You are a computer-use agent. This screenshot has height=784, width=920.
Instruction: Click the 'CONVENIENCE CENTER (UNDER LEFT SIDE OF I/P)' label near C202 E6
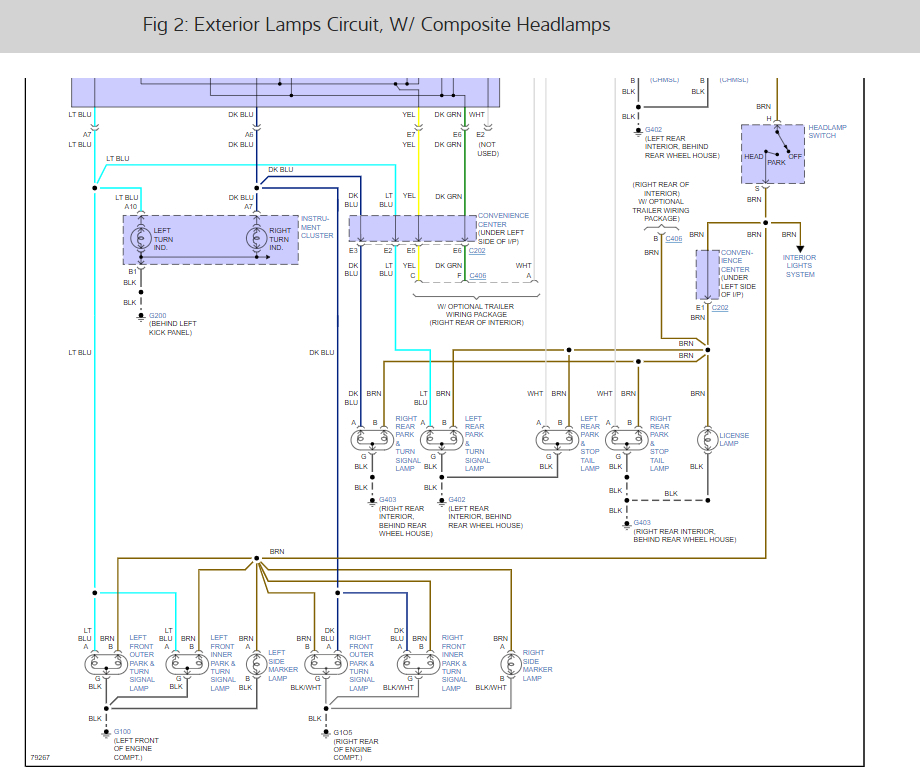pyautogui.click(x=503, y=228)
